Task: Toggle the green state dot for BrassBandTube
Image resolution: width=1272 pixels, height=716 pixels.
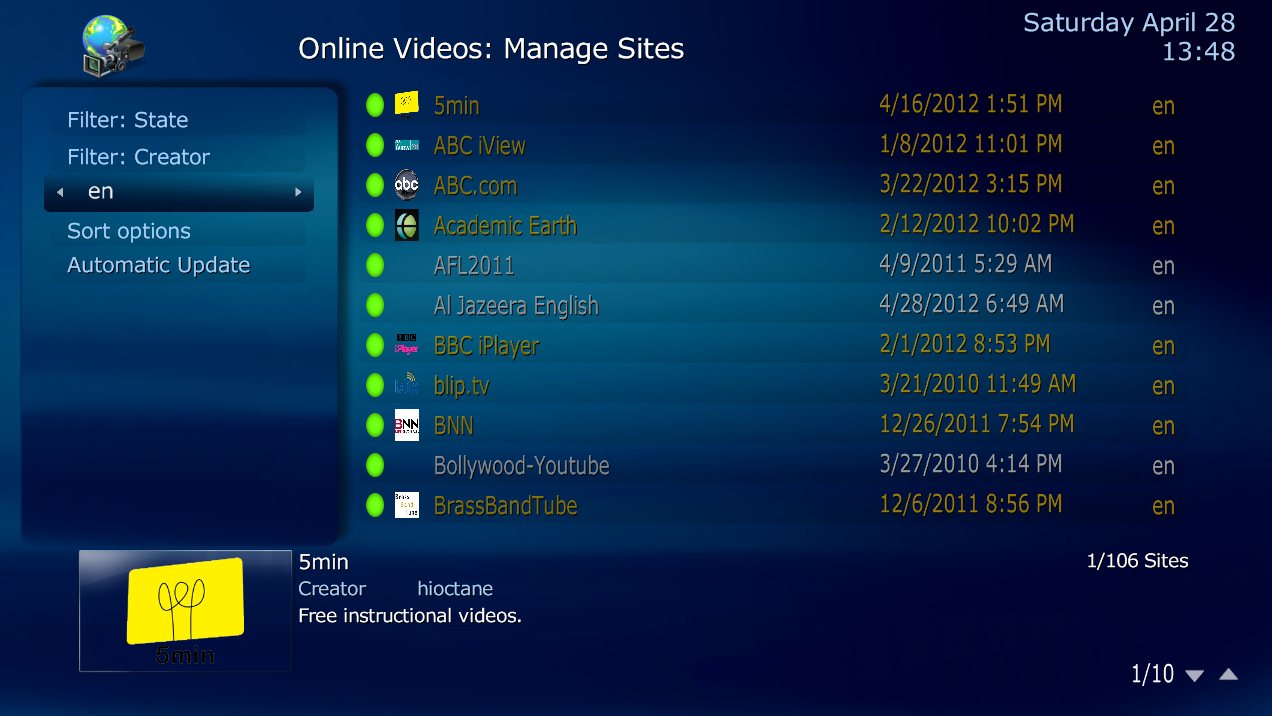Action: 375,505
